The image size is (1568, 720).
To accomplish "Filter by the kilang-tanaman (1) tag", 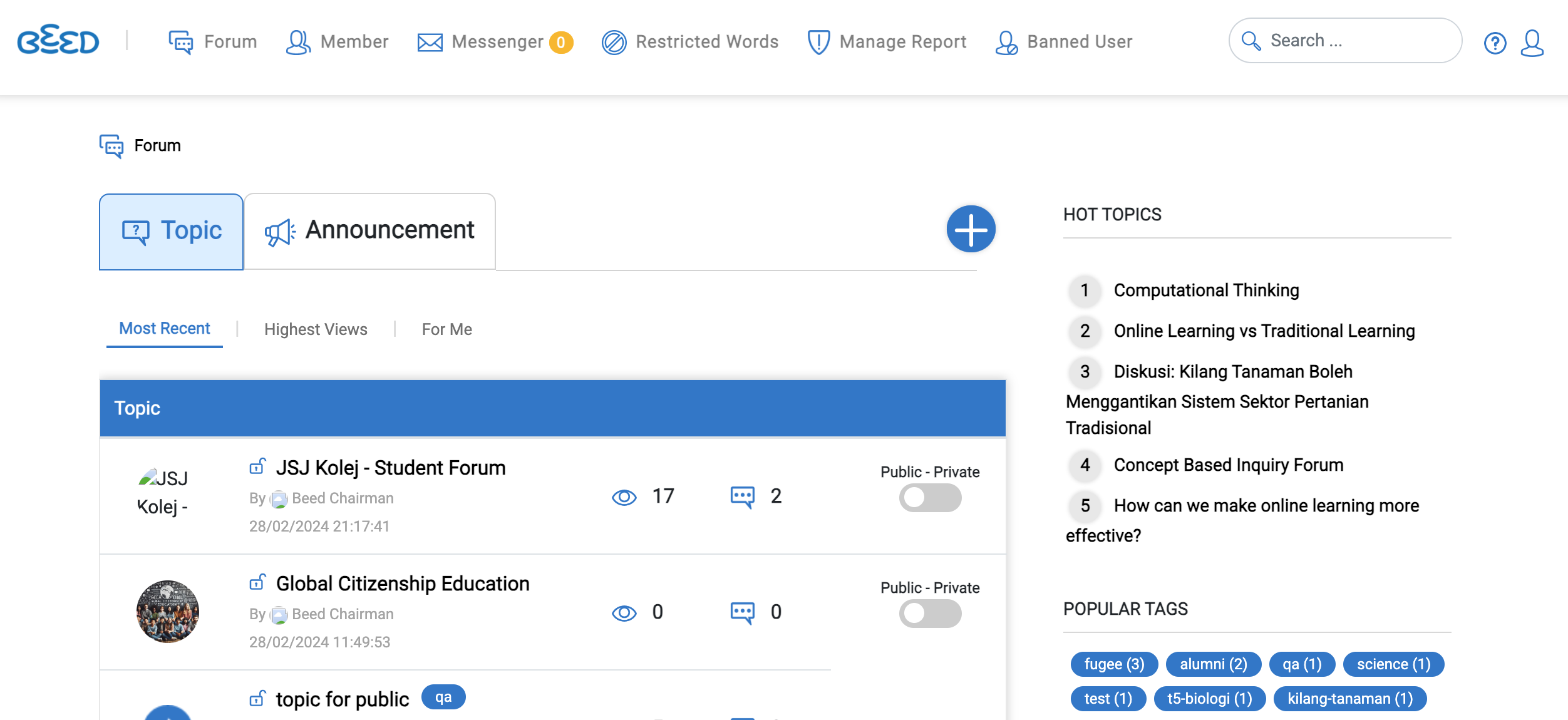I will pyautogui.click(x=1350, y=699).
